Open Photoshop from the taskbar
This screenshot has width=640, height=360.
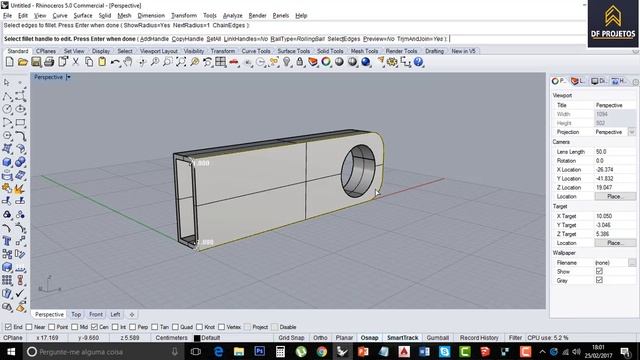coord(260,351)
